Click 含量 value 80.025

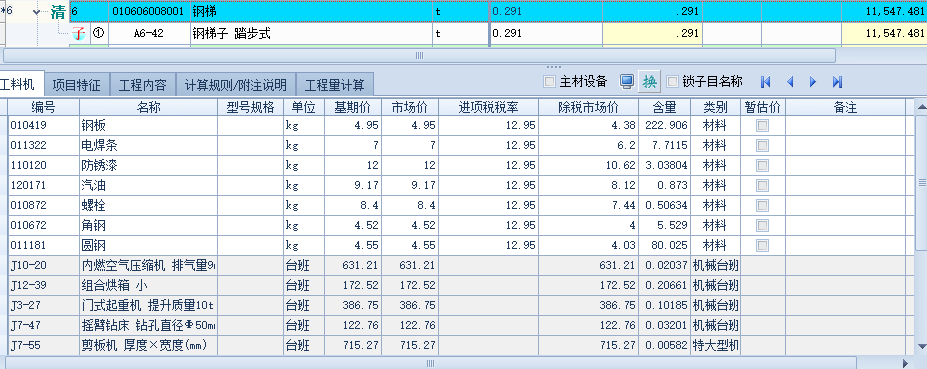(665, 245)
